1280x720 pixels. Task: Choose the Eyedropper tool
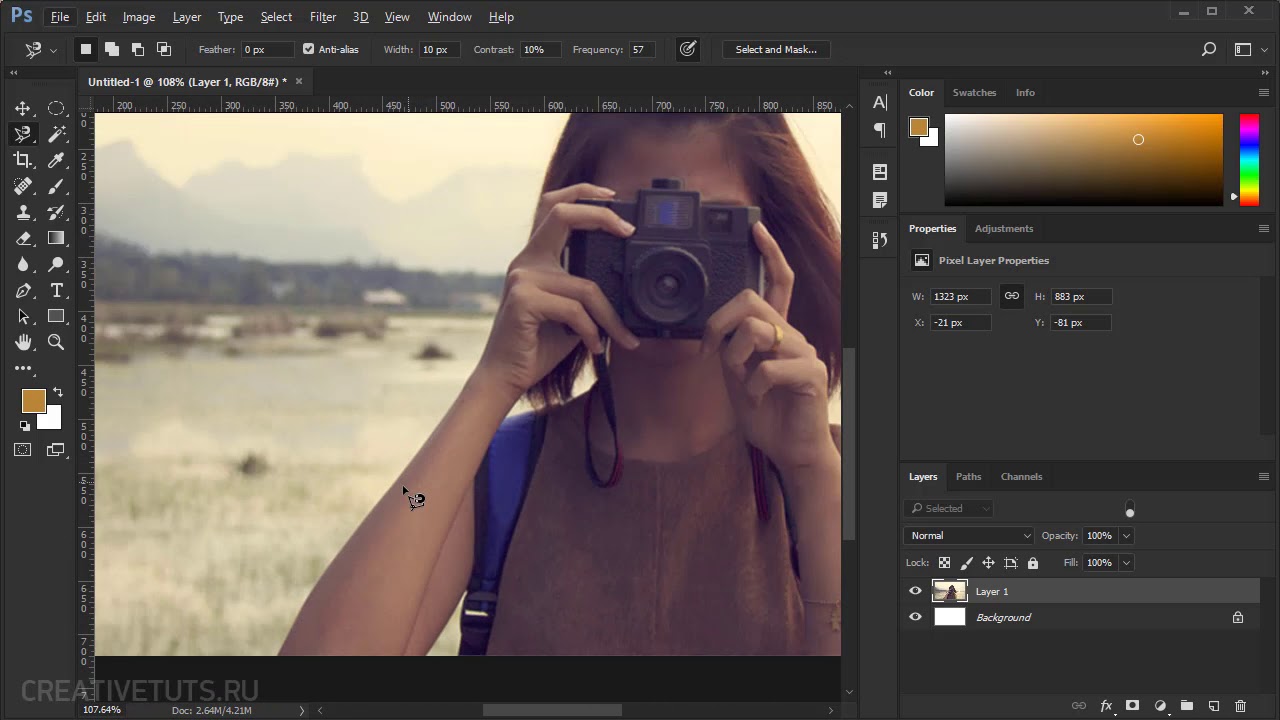(56, 160)
